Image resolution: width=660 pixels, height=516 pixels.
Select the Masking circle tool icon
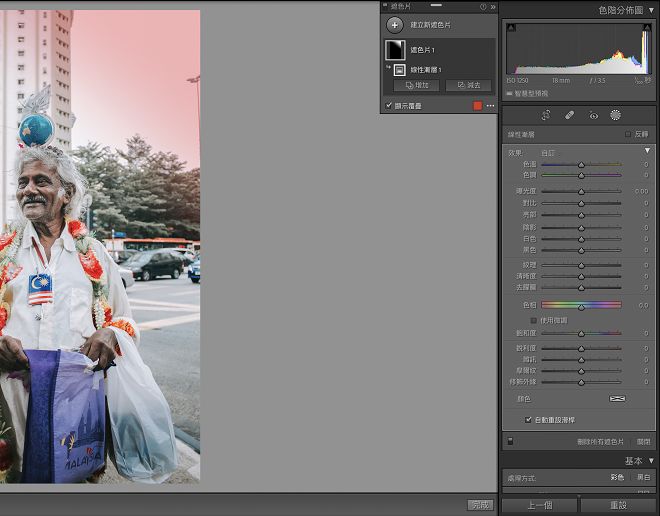tap(615, 115)
